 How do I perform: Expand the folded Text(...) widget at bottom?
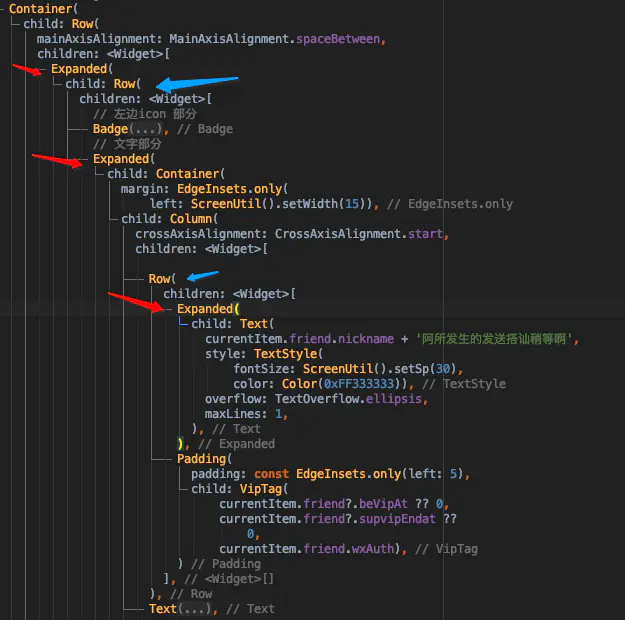tap(193, 608)
